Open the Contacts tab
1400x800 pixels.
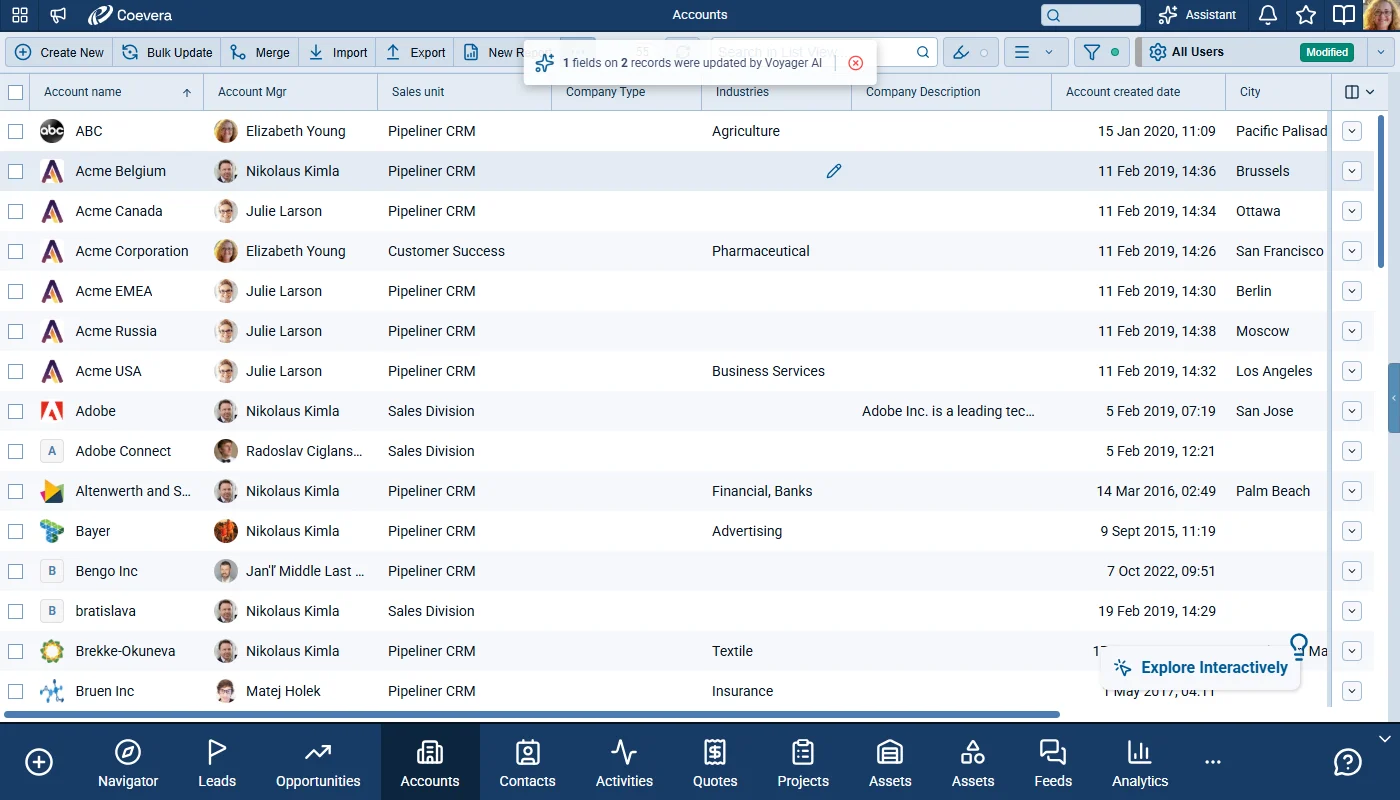coord(527,763)
